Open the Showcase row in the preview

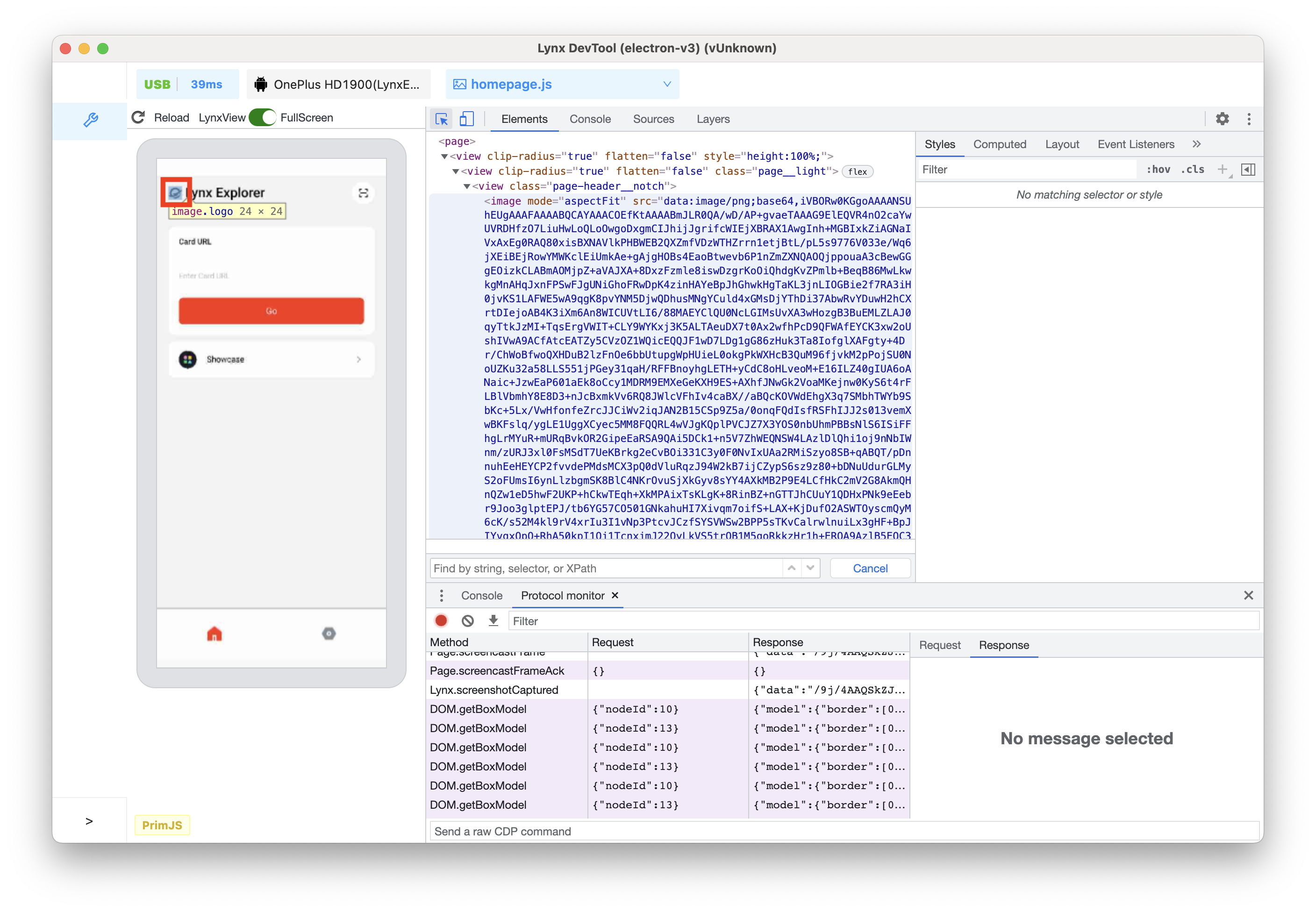[271, 359]
